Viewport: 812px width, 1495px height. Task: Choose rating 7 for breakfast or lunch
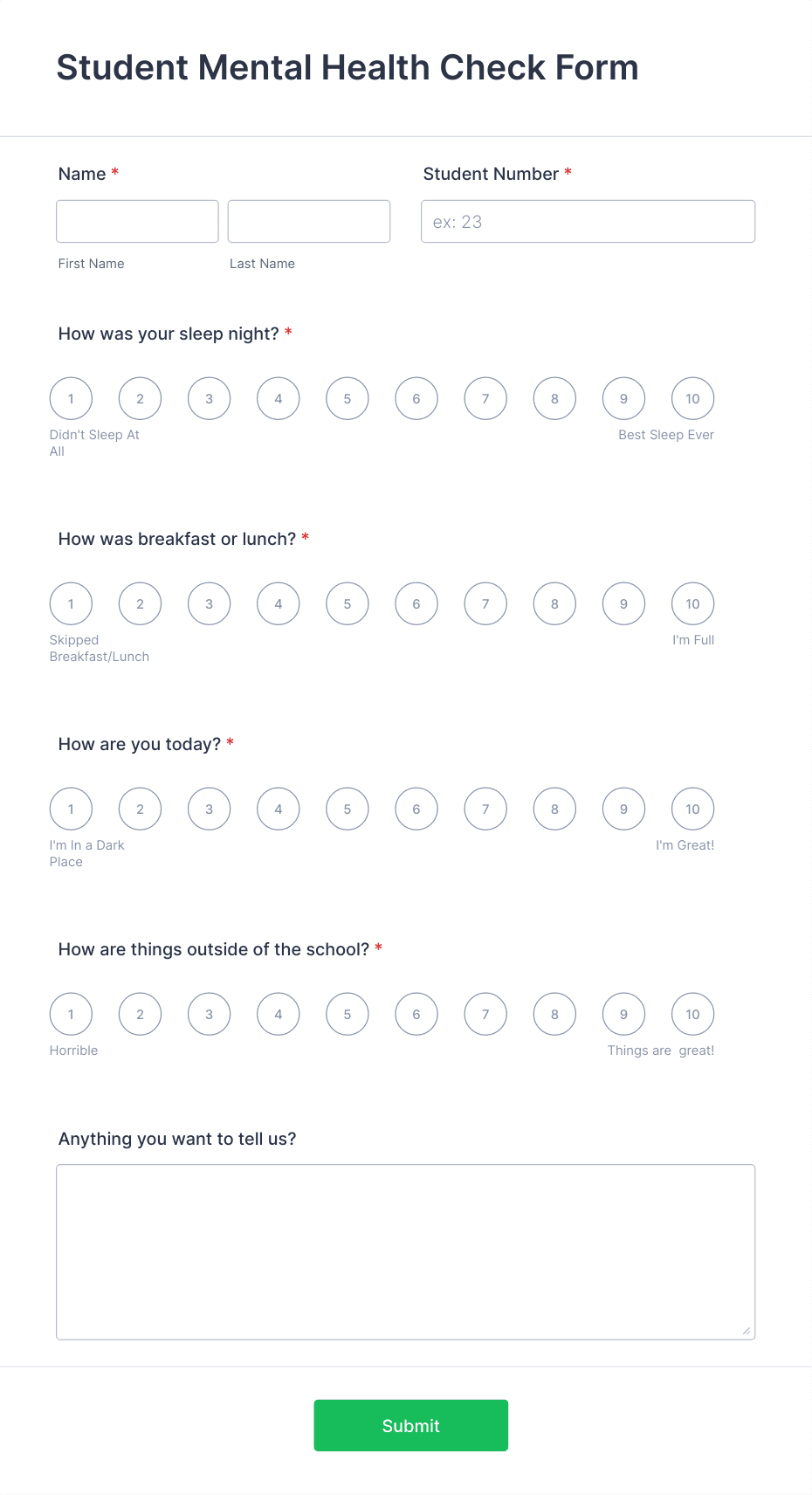(485, 603)
